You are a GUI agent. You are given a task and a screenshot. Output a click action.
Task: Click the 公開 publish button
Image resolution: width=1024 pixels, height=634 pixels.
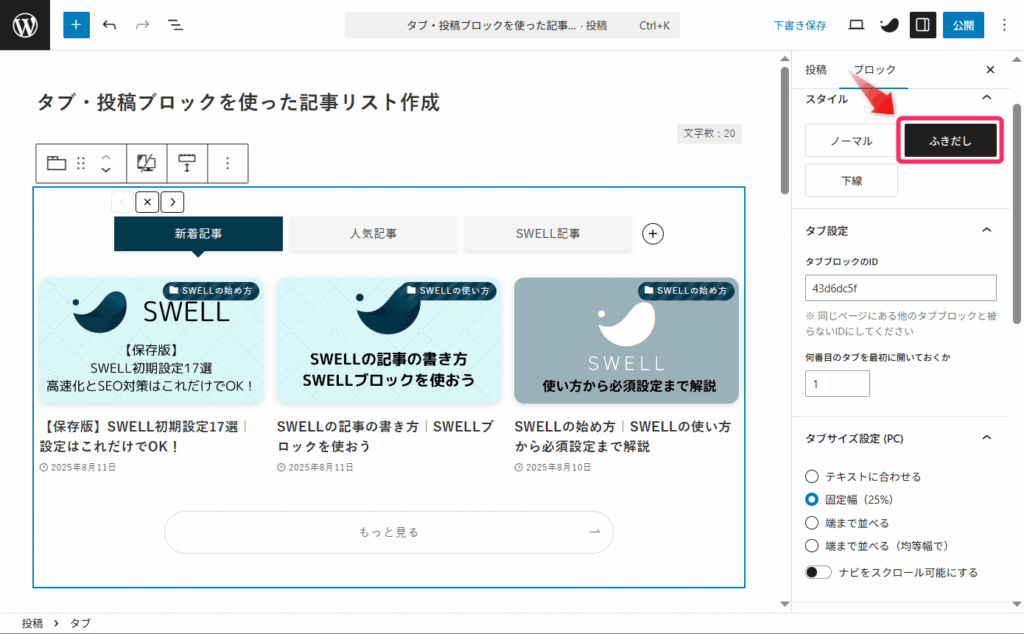(x=963, y=25)
